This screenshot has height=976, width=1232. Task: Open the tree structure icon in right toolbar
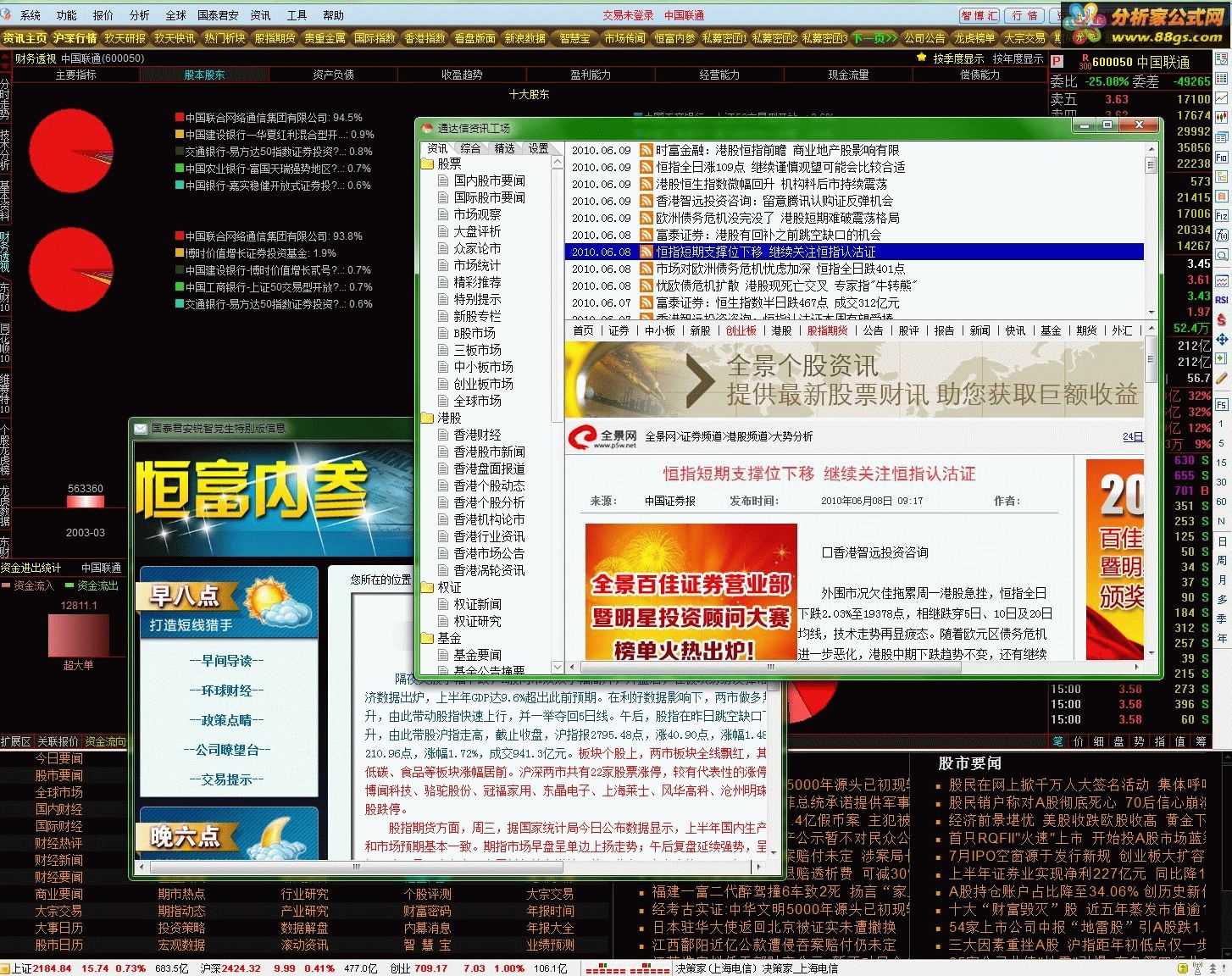[1222, 177]
